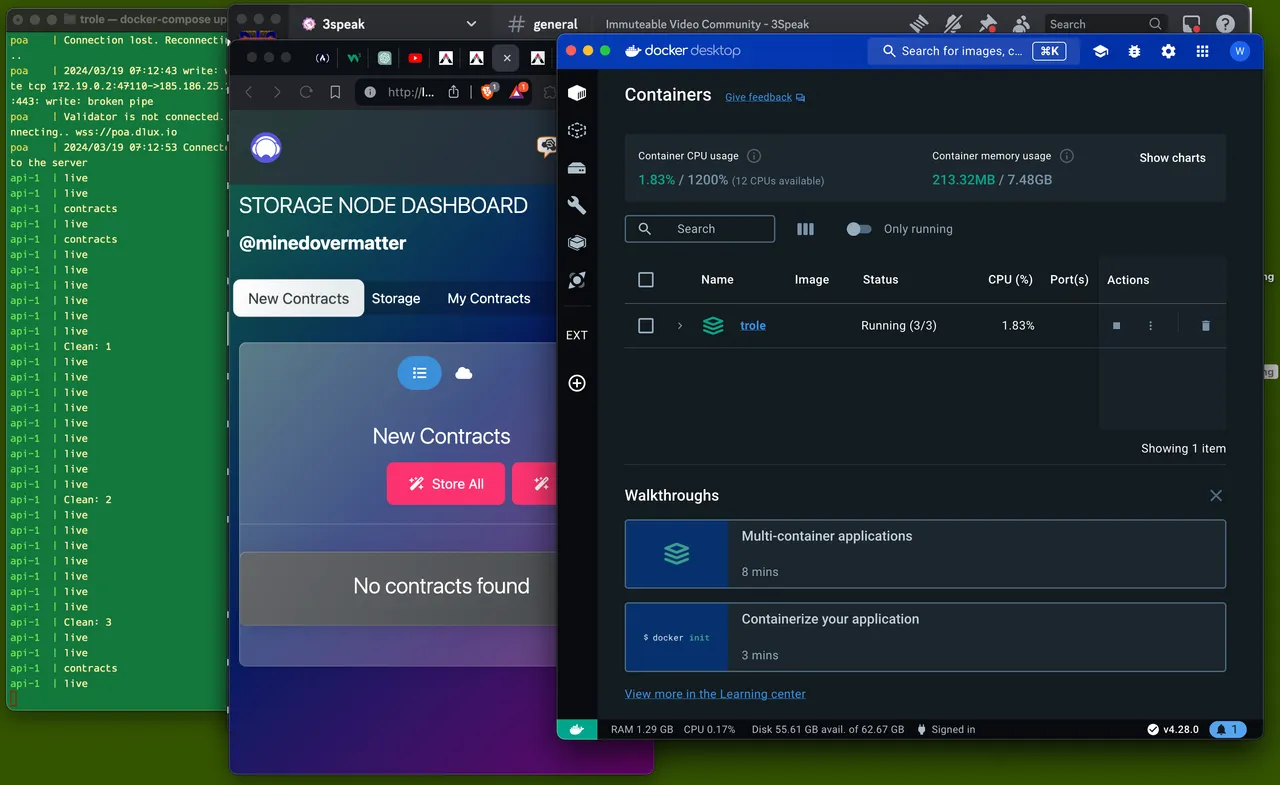The width and height of the screenshot is (1280, 785).
Task: Switch to Storage tab
Action: [x=396, y=298]
